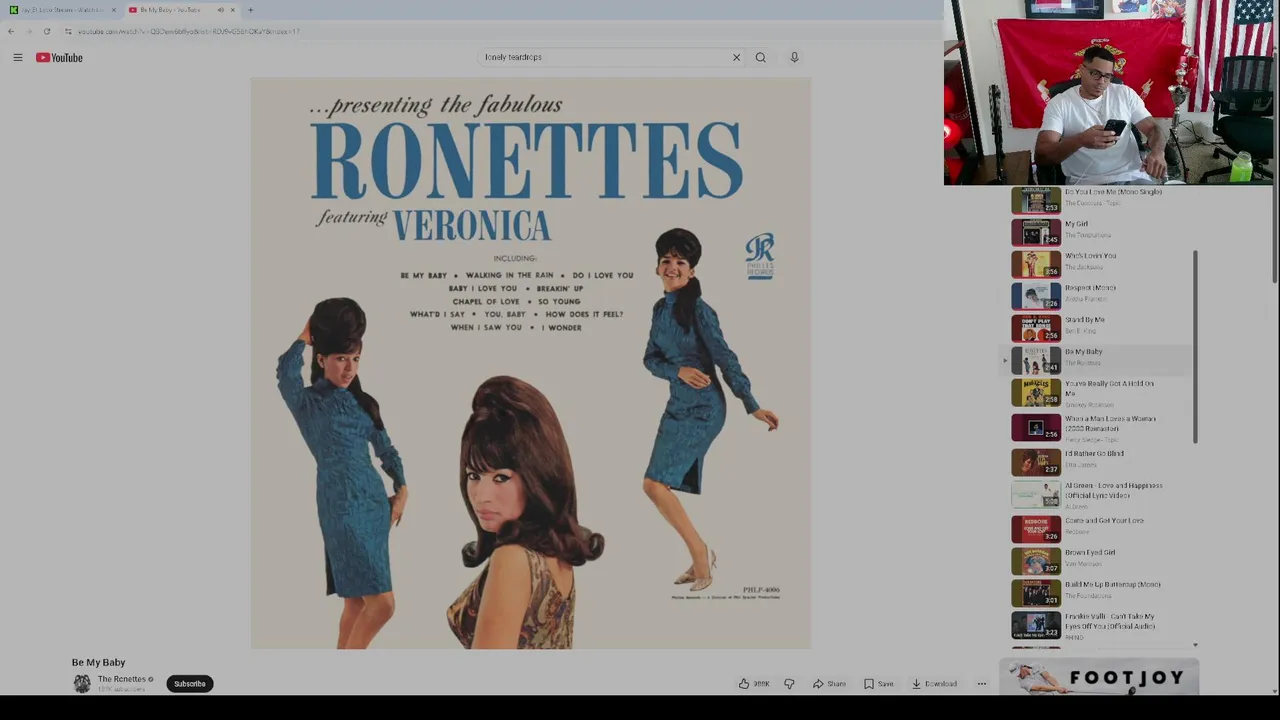Dislike the video with thumbs-down

[789, 684]
